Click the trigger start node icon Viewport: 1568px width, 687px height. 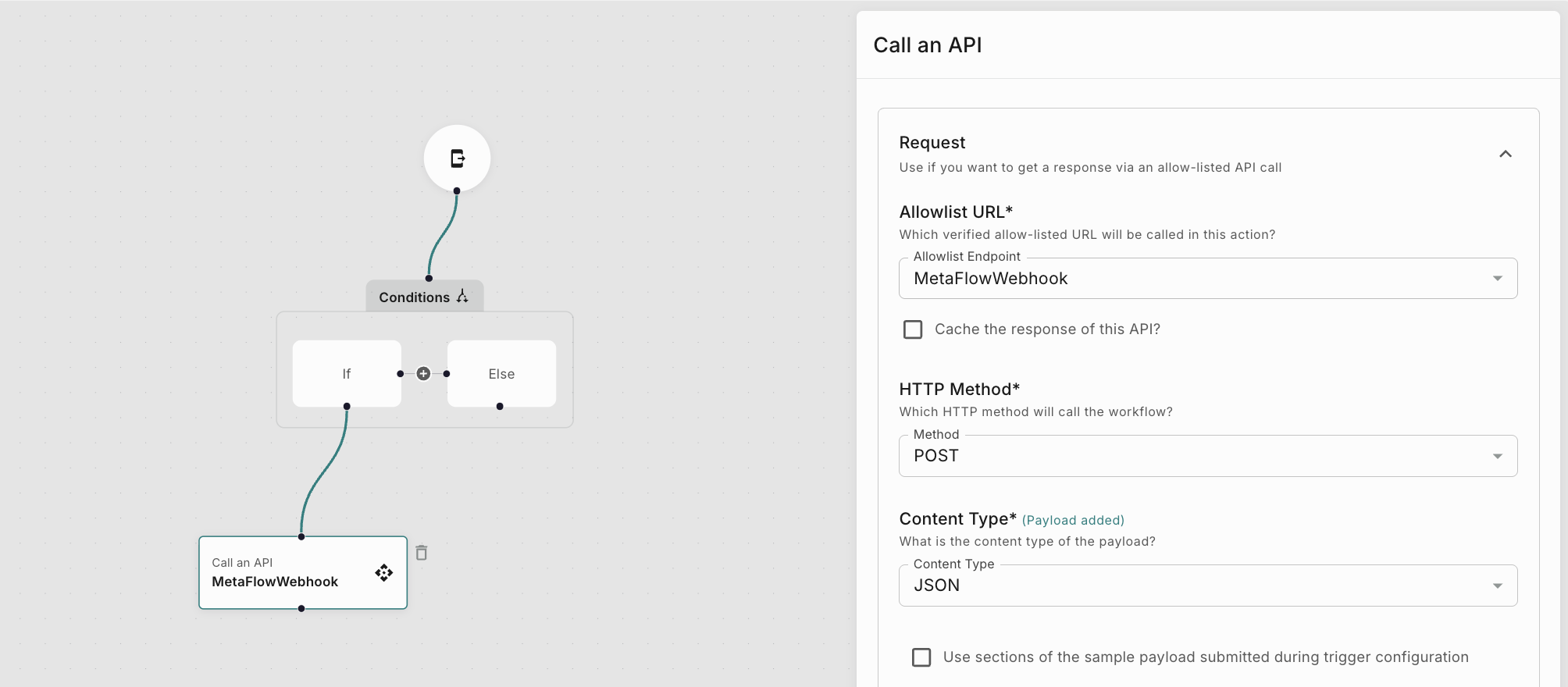pos(458,158)
